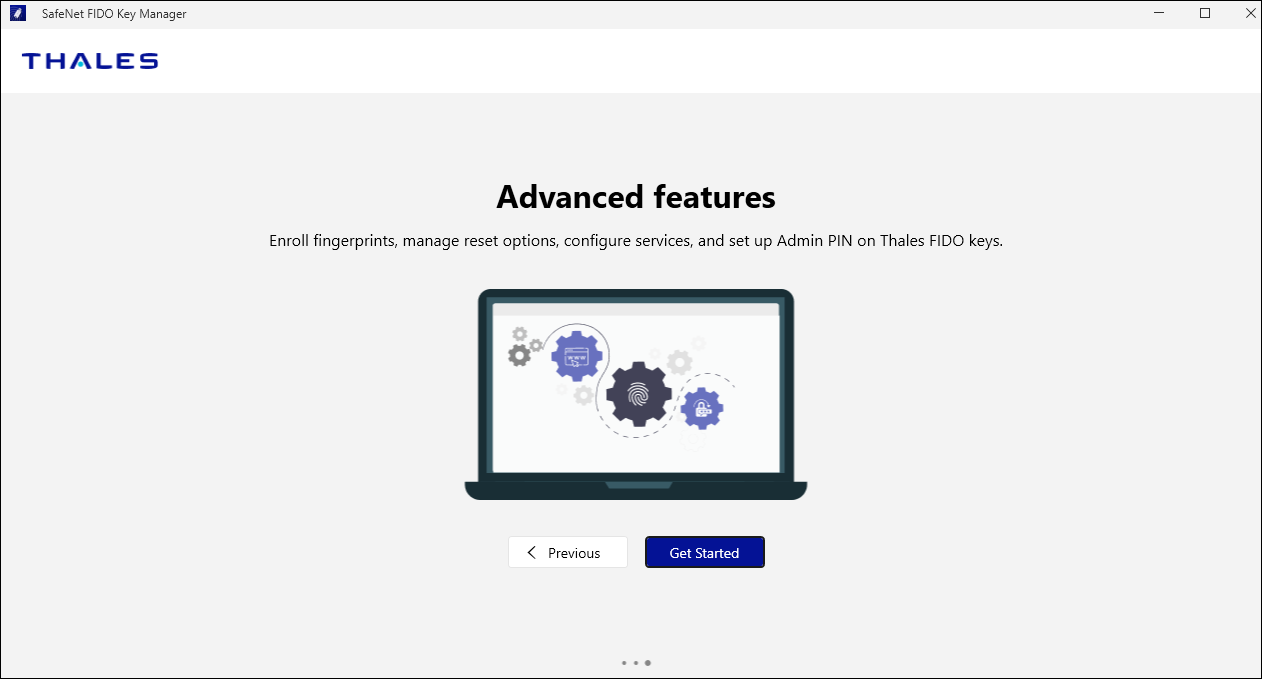Select the third, active pagination dot
The height and width of the screenshot is (679, 1262).
click(647, 662)
